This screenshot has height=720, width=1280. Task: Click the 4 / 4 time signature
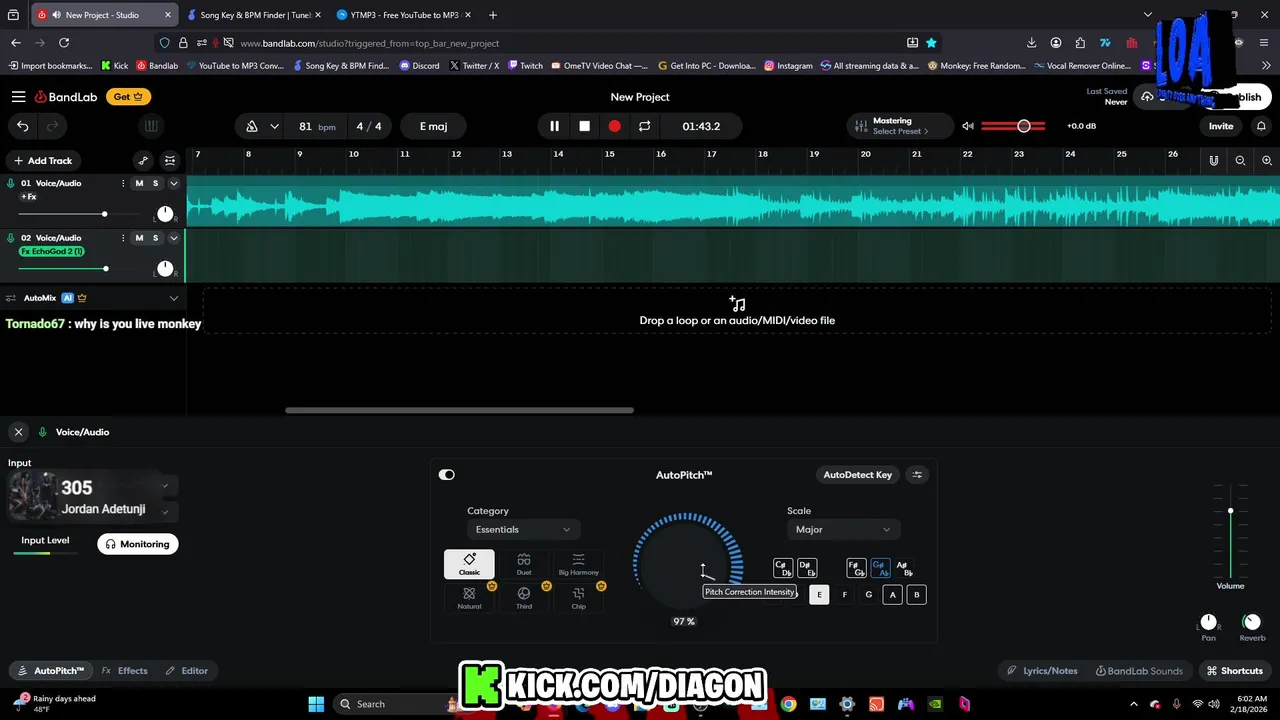pos(369,126)
